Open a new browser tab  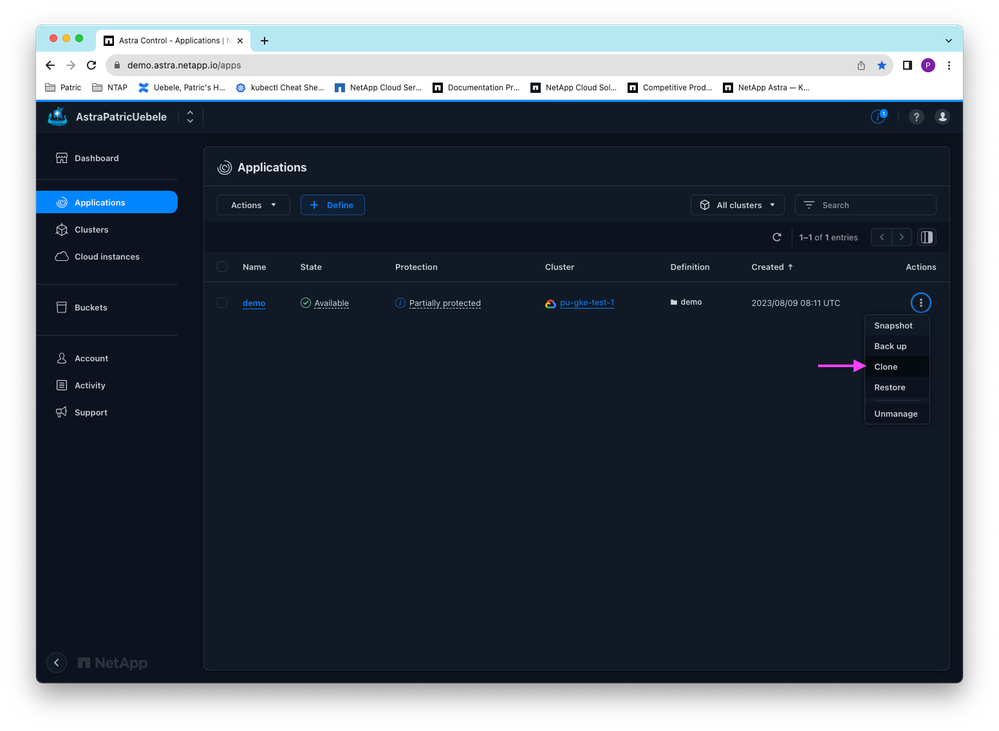(x=264, y=41)
